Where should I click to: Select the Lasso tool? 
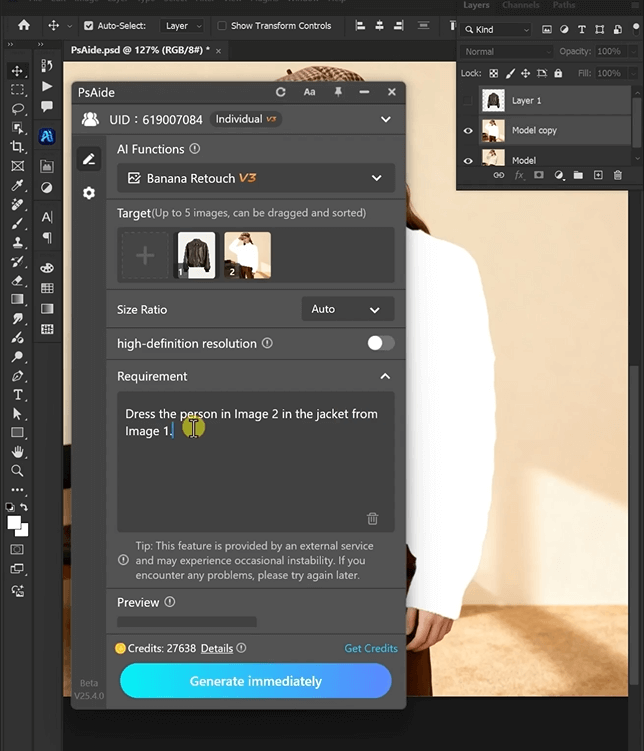17,109
